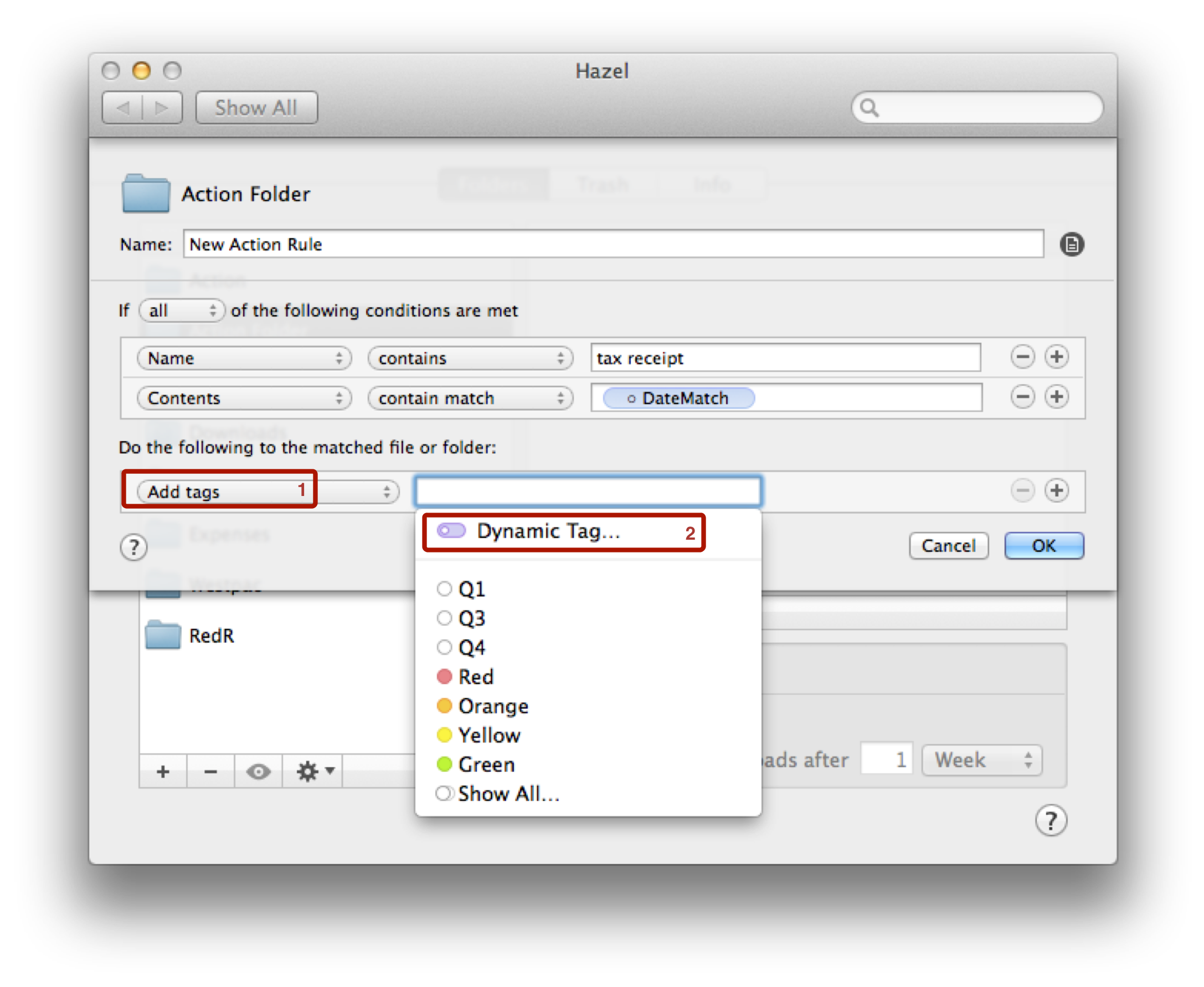This screenshot has height=987, width=1204.
Task: Open the Contents attribute dropdown
Action: (x=245, y=398)
